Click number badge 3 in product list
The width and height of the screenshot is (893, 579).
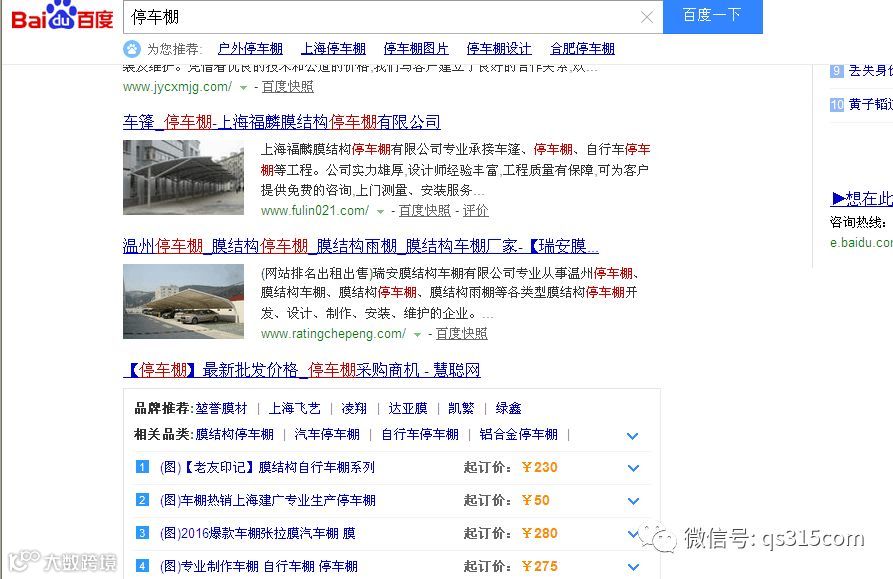coord(142,533)
